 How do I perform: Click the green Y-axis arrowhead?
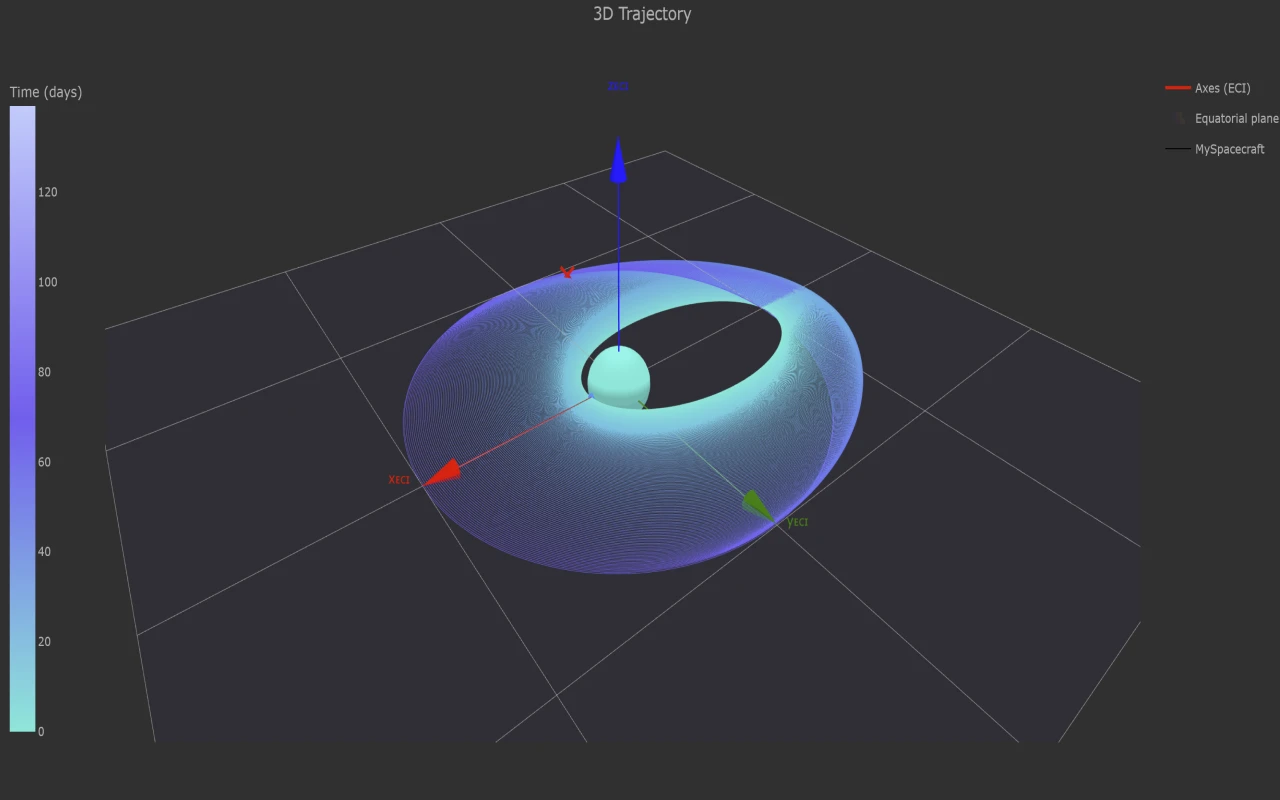pyautogui.click(x=758, y=506)
